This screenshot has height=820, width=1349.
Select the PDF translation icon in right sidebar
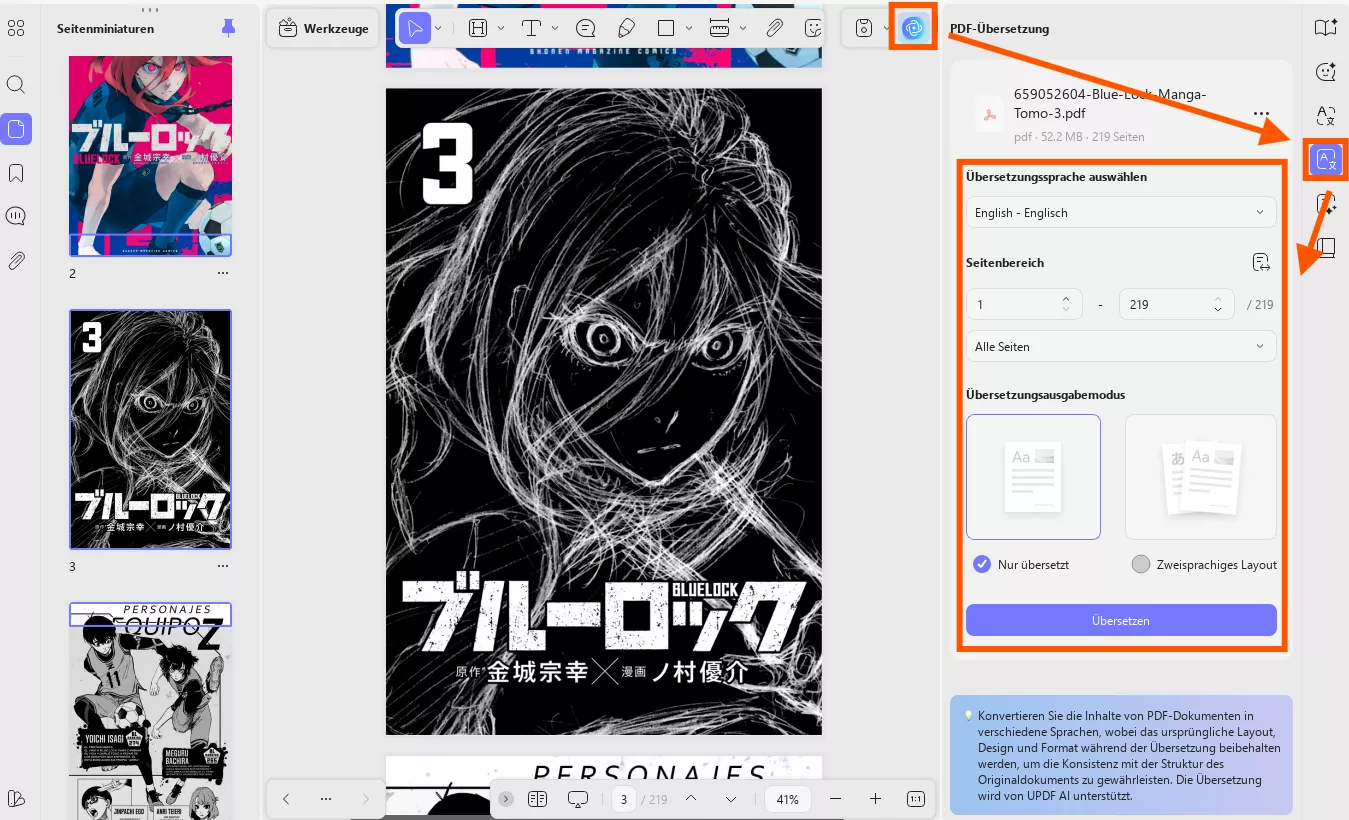pyautogui.click(x=1326, y=160)
